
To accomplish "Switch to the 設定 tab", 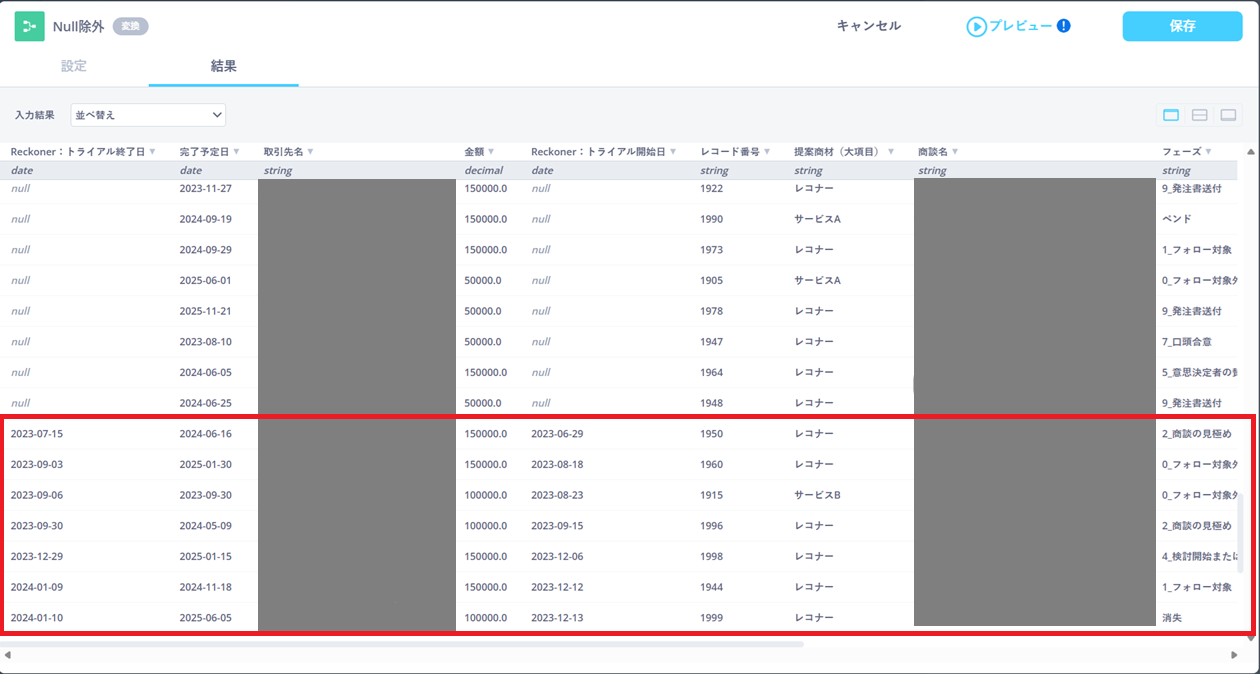I will tap(74, 66).
